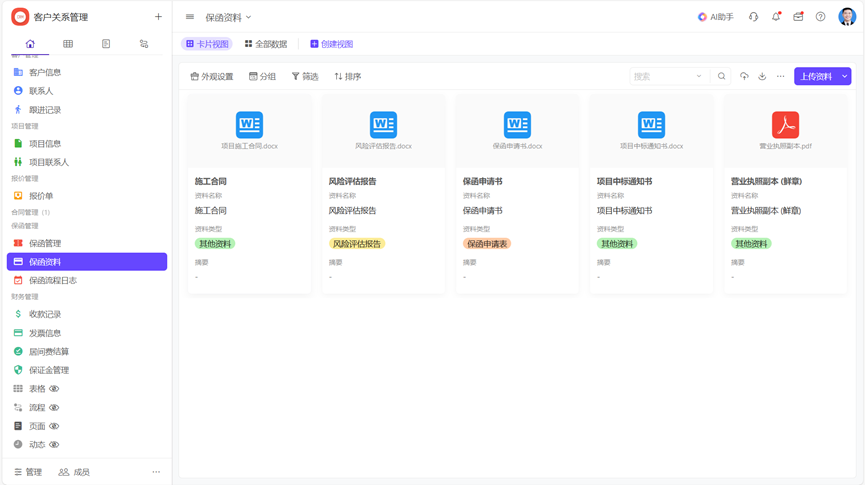Open the AI助手 assistant
This screenshot has height=485, width=865.
(x=715, y=17)
